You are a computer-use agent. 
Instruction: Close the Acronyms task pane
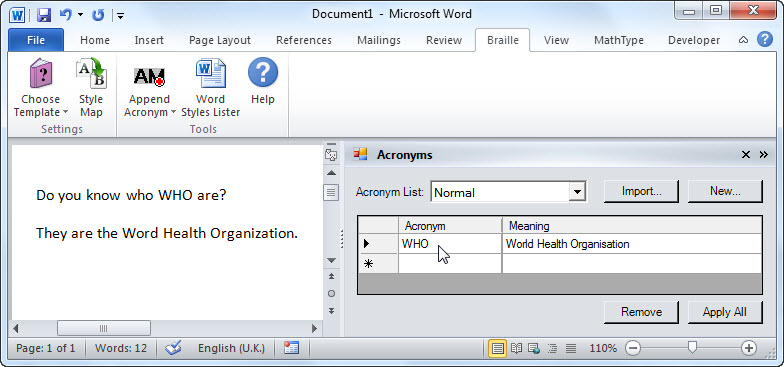[x=746, y=155]
